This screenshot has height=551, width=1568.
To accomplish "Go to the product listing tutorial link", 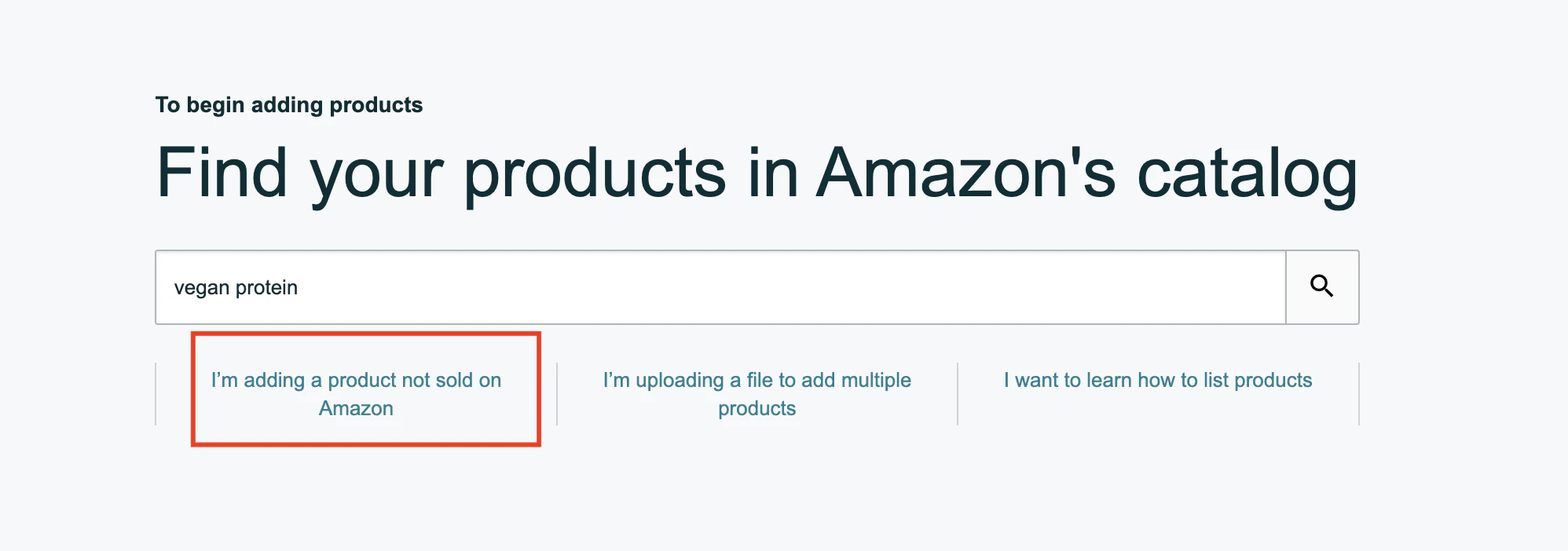I will [x=1158, y=381].
